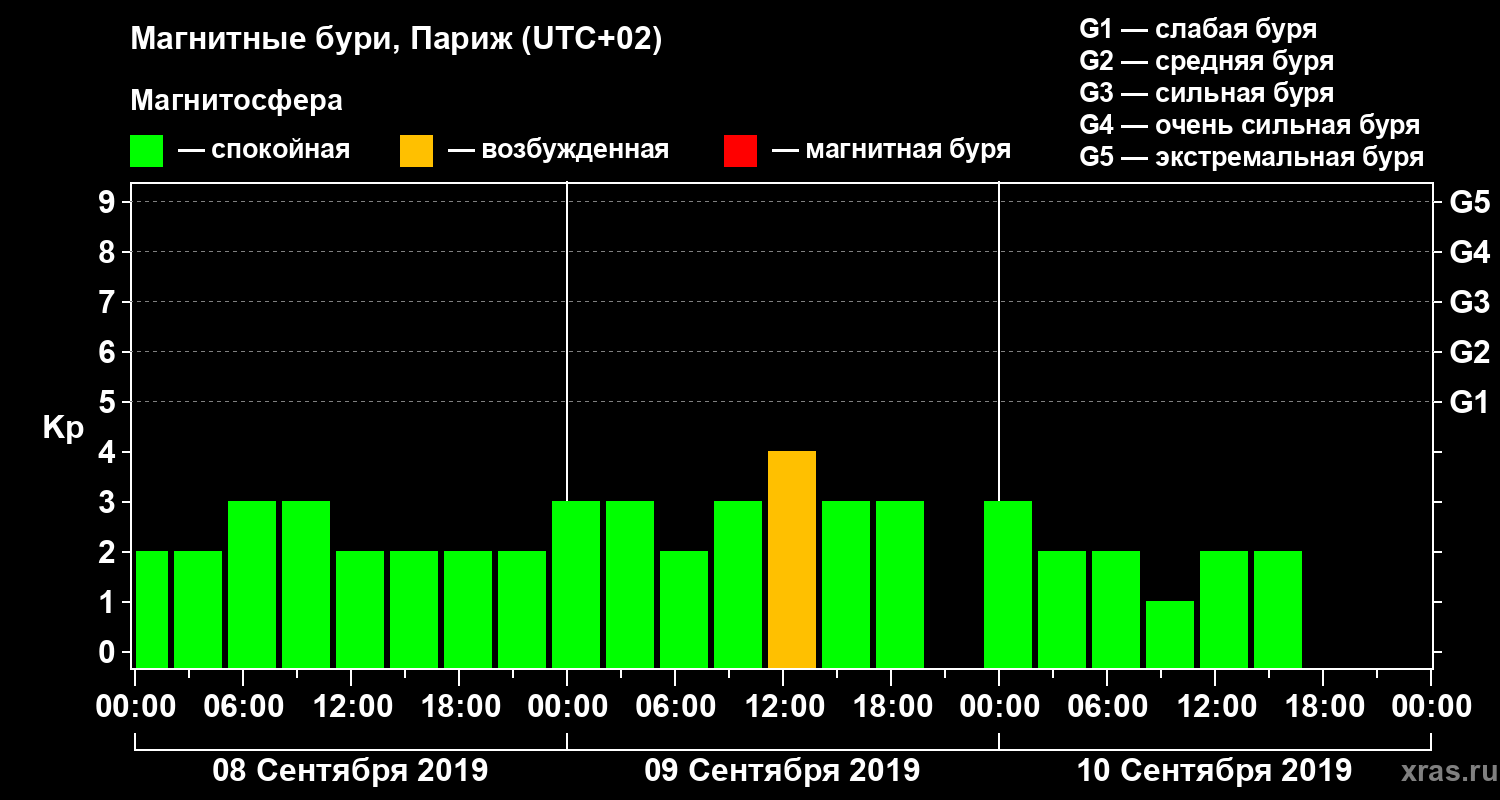
Task: Click the G5 right axis label
Action: 1470,202
